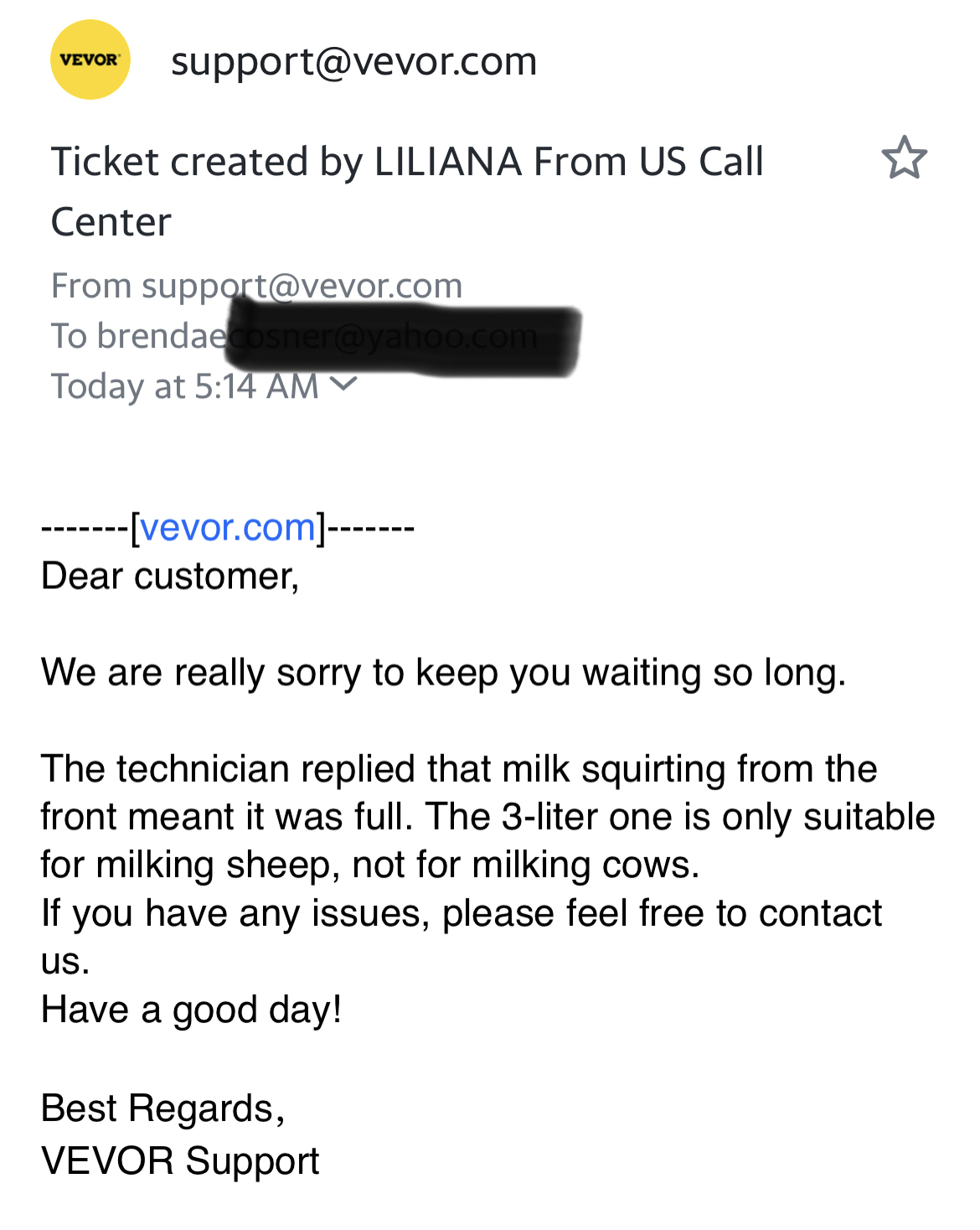Click the line about milking sheep
The width and height of the screenshot is (980, 1230).
coord(369,865)
